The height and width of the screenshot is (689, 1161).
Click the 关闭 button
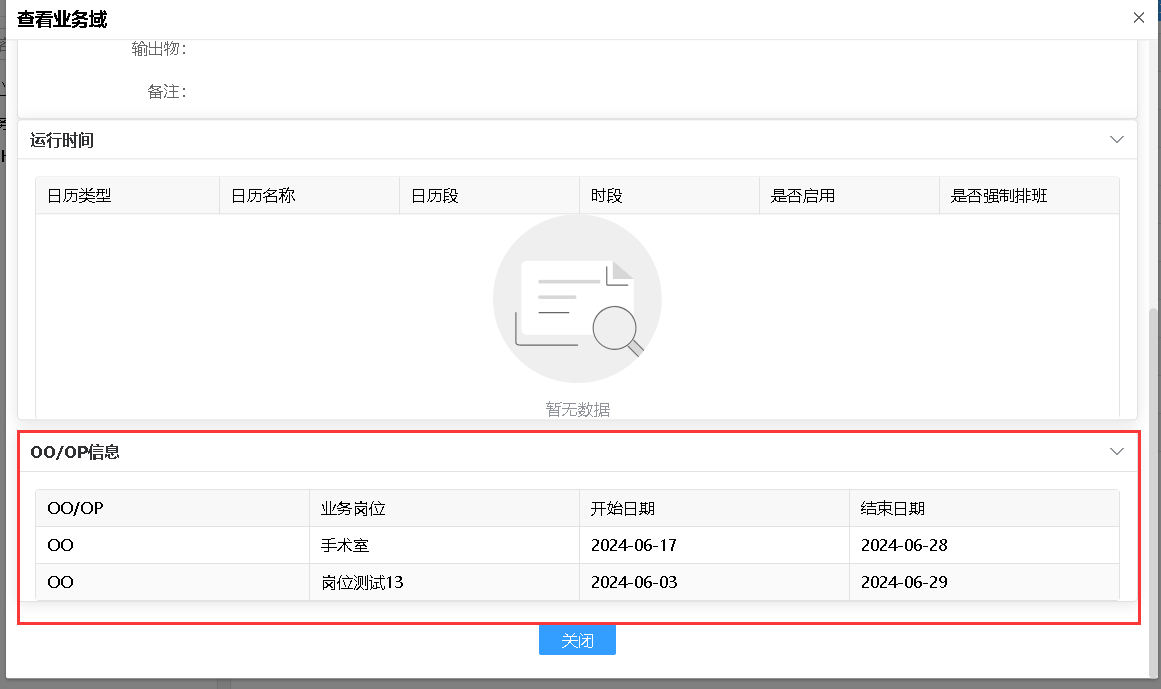pos(577,640)
